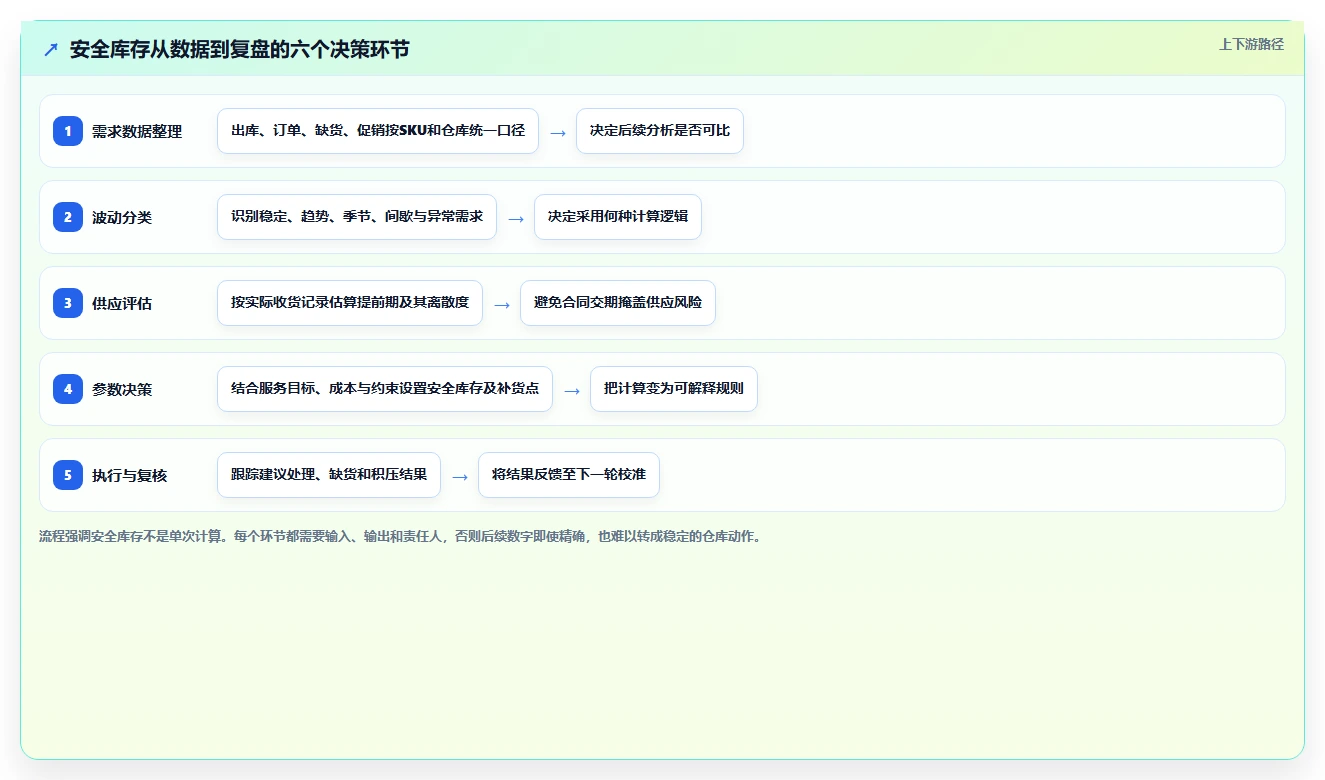Click the arrow before 把计算变为可解释规则
1325x780 pixels.
click(x=572, y=390)
